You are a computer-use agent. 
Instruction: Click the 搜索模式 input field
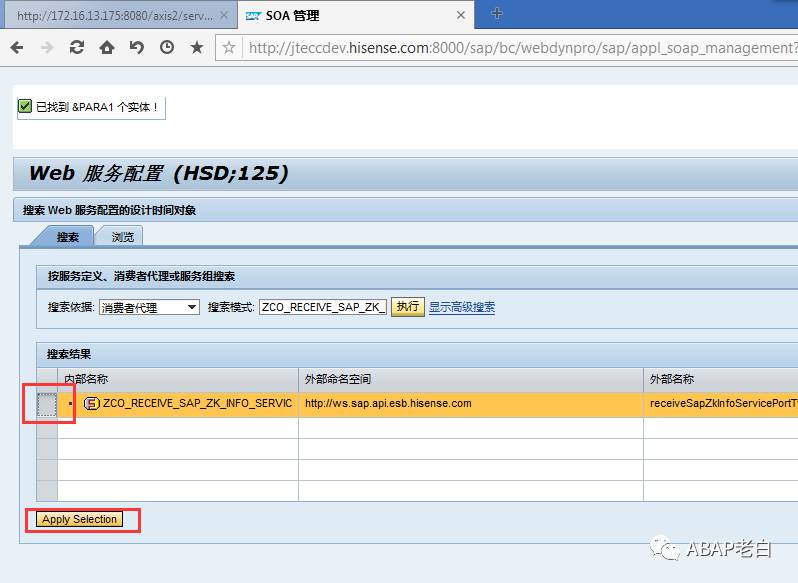tap(323, 307)
